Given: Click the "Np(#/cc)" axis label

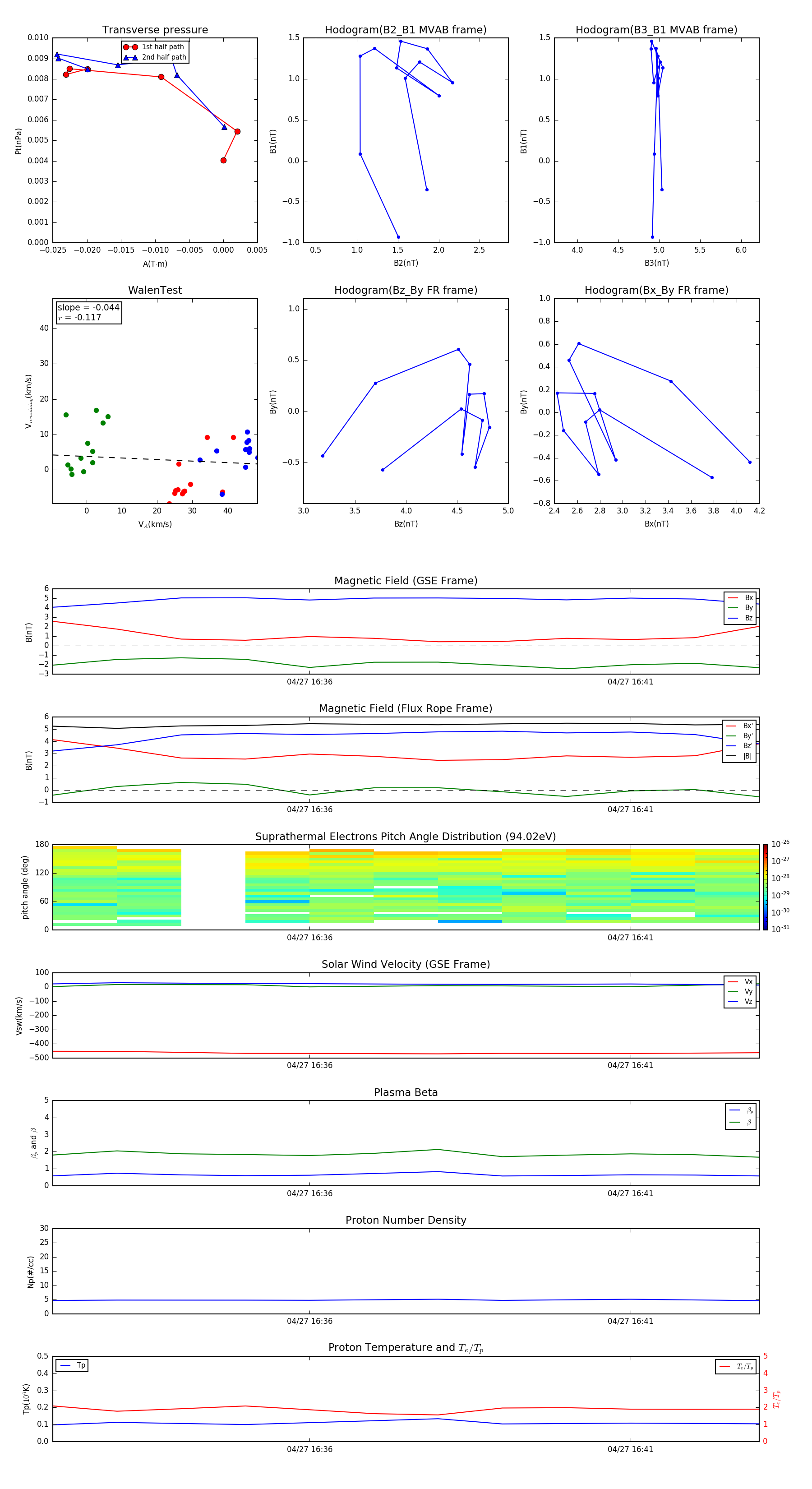Looking at the screenshot, I should 31,1272.
